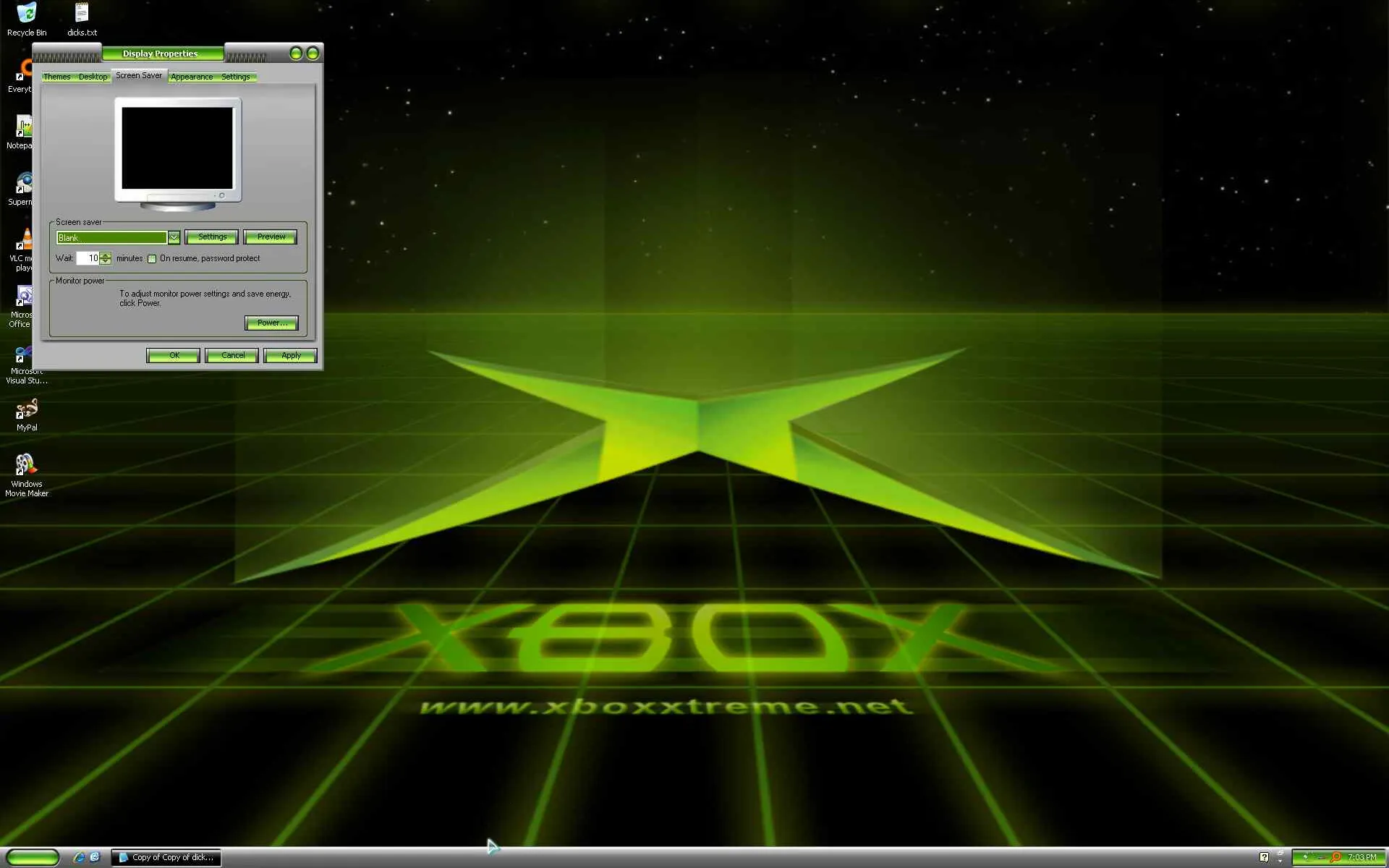Click the Start button on the taskbar
The height and width of the screenshot is (868, 1389).
(x=33, y=857)
